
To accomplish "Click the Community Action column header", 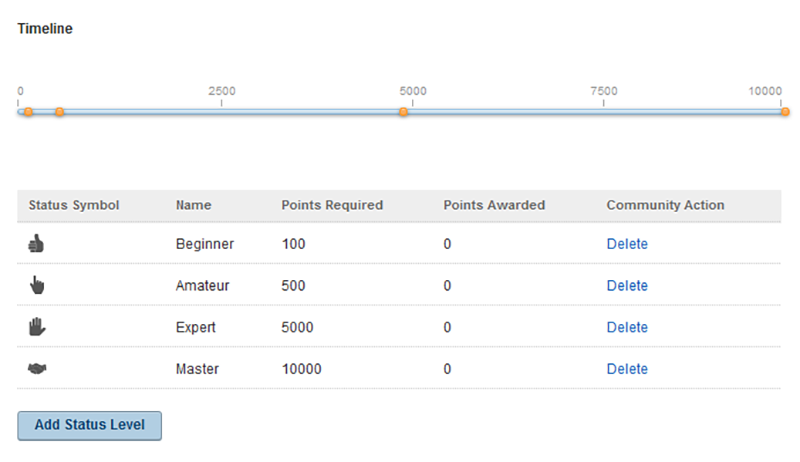I will click(x=665, y=205).
